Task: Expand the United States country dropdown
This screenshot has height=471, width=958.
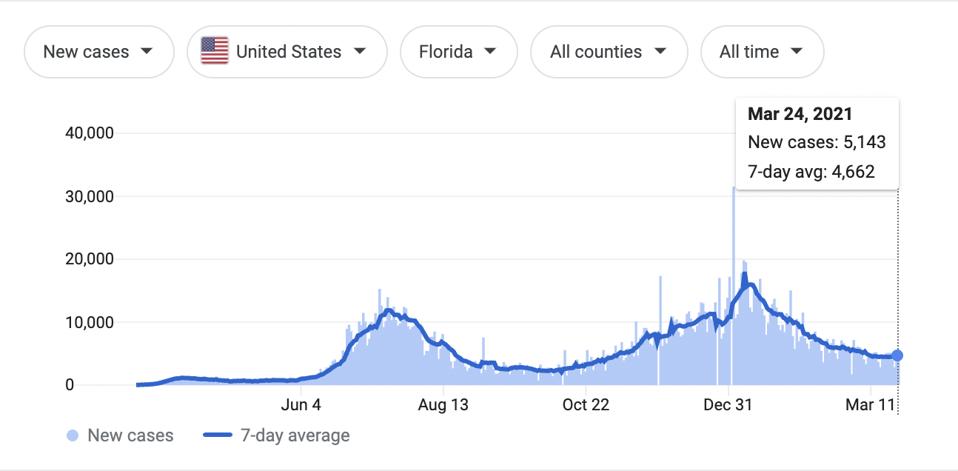Action: pyautogui.click(x=286, y=52)
